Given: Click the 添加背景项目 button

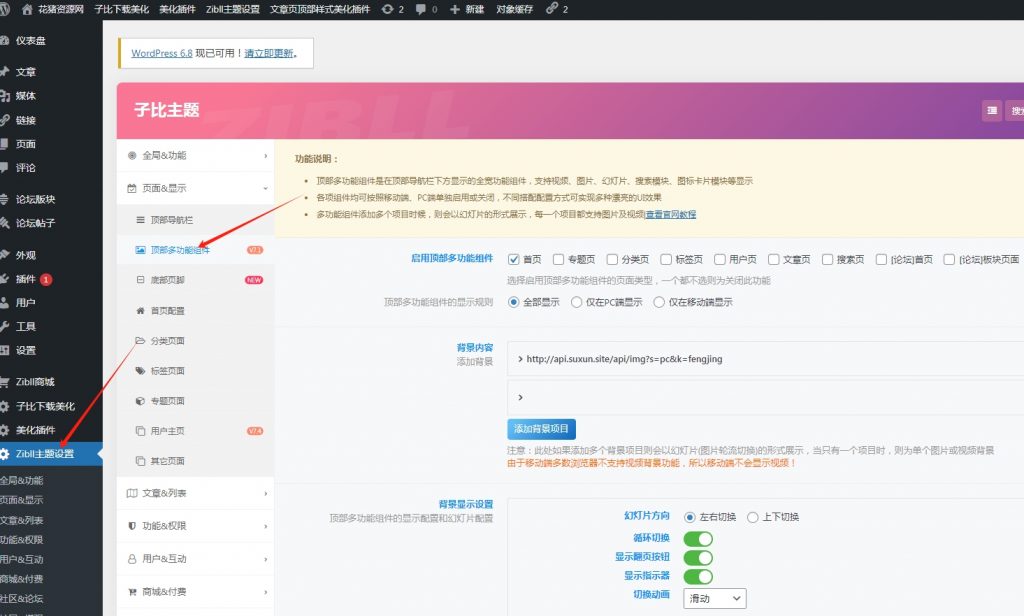Looking at the screenshot, I should point(541,429).
